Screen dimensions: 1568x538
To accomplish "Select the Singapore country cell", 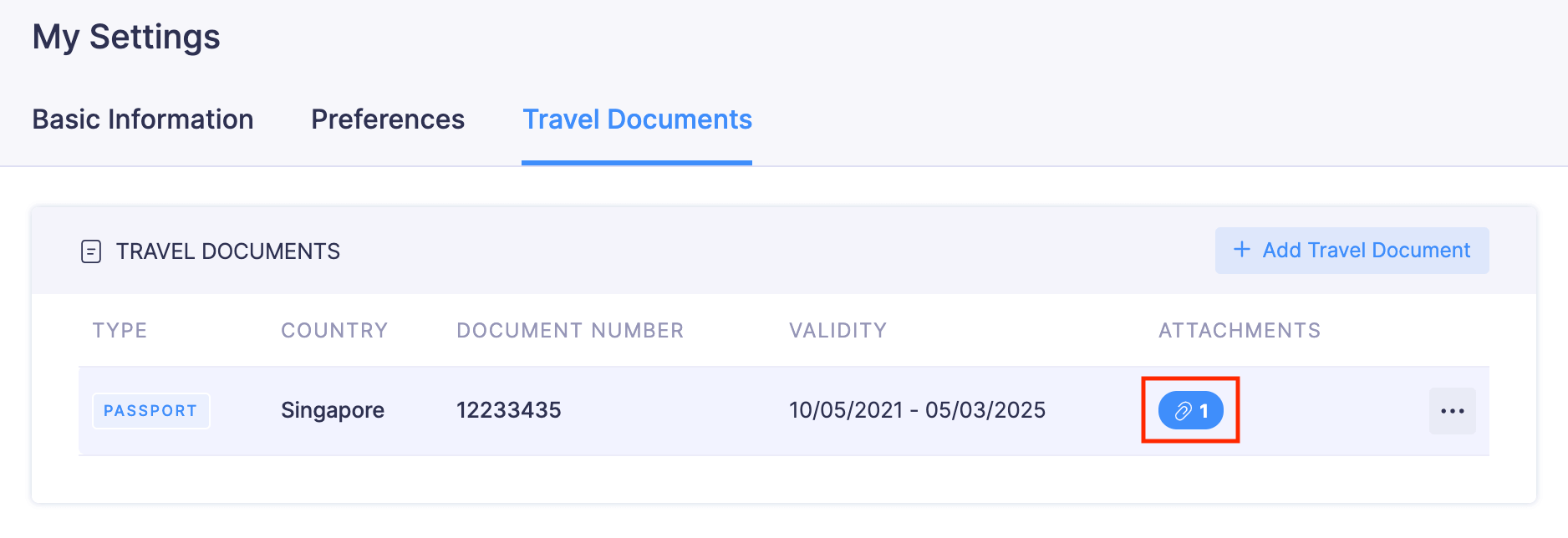I will click(x=333, y=410).
